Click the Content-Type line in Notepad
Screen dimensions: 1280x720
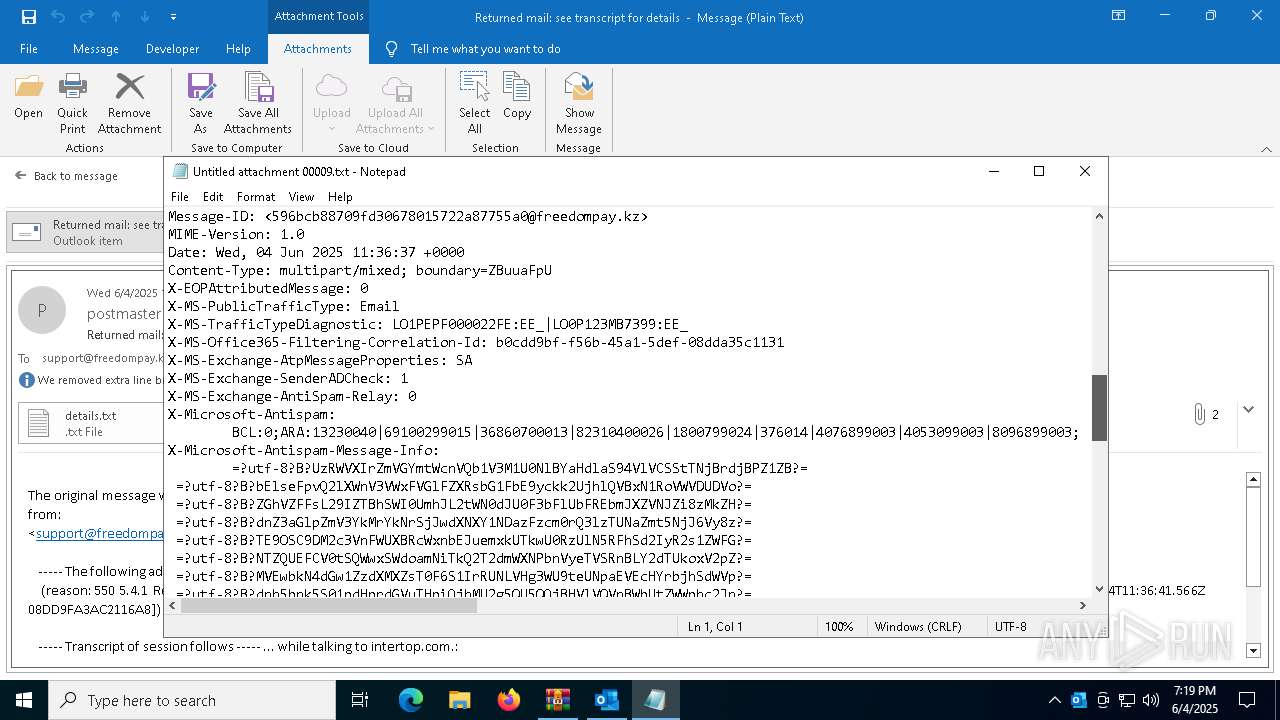tap(360, 270)
